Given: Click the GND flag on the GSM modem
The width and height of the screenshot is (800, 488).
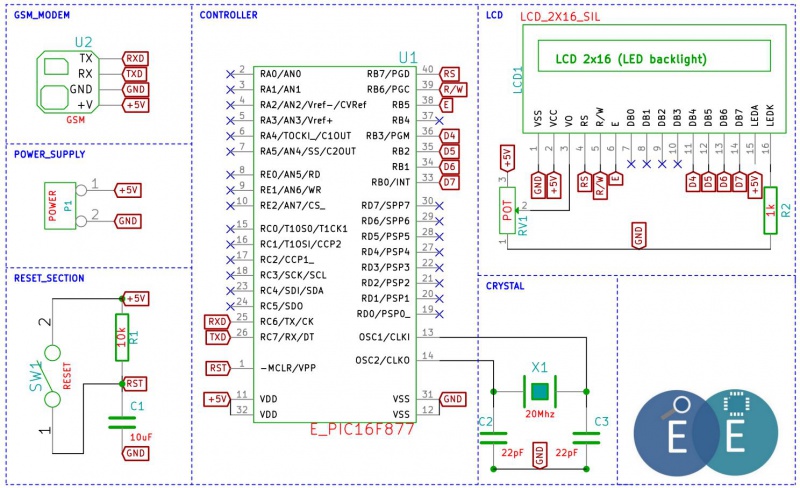Looking at the screenshot, I should pyautogui.click(x=135, y=89).
